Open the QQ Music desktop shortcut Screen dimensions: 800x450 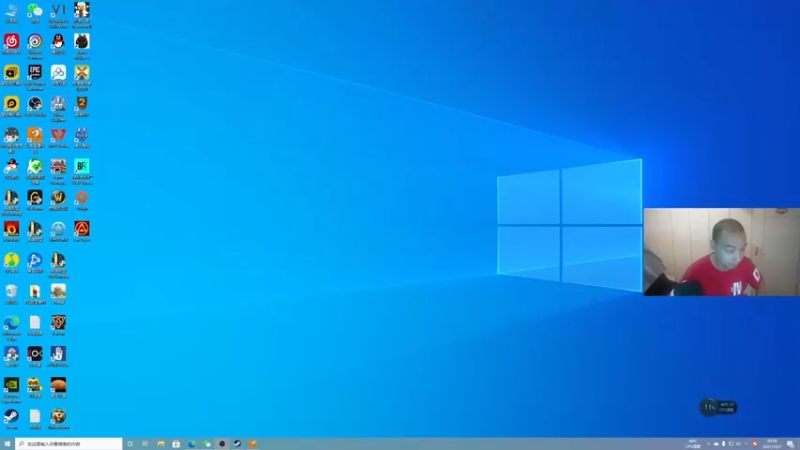[11, 262]
